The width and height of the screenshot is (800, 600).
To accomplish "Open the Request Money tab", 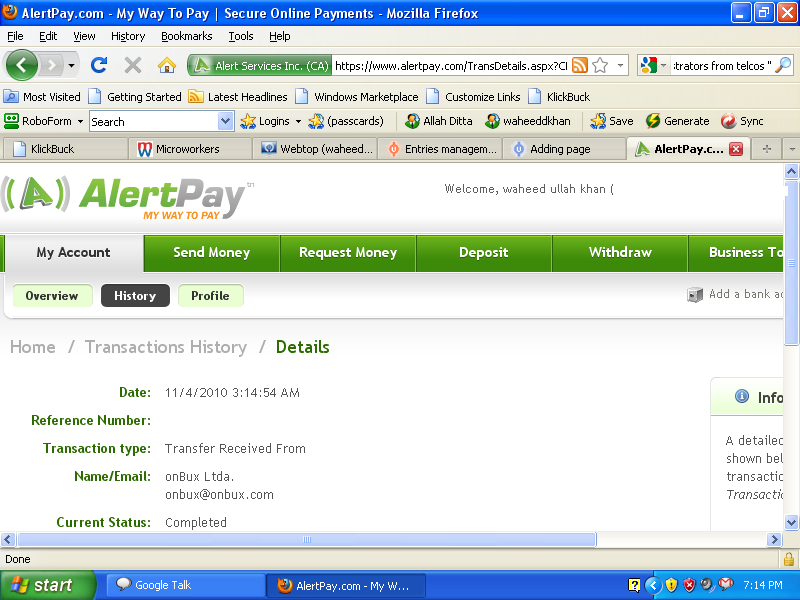I will tap(348, 253).
